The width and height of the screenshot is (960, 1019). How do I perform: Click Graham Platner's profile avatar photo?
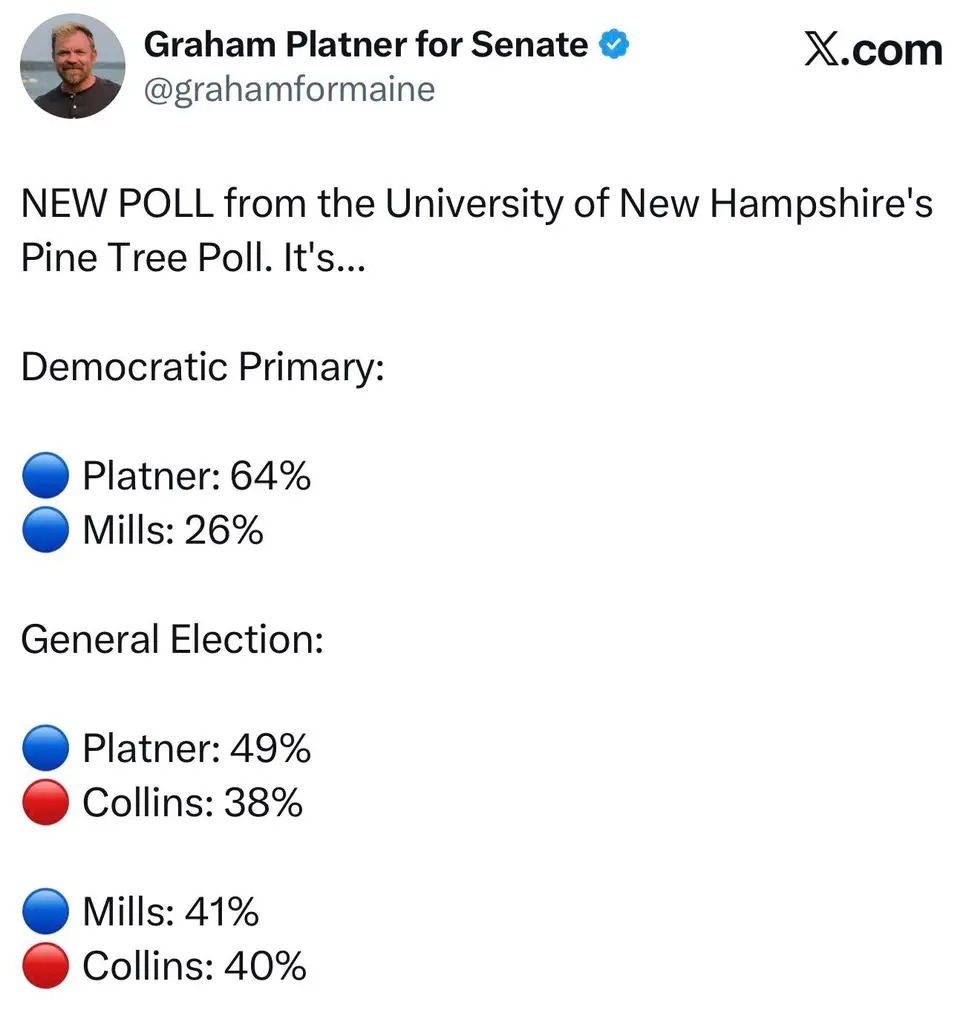(72, 67)
